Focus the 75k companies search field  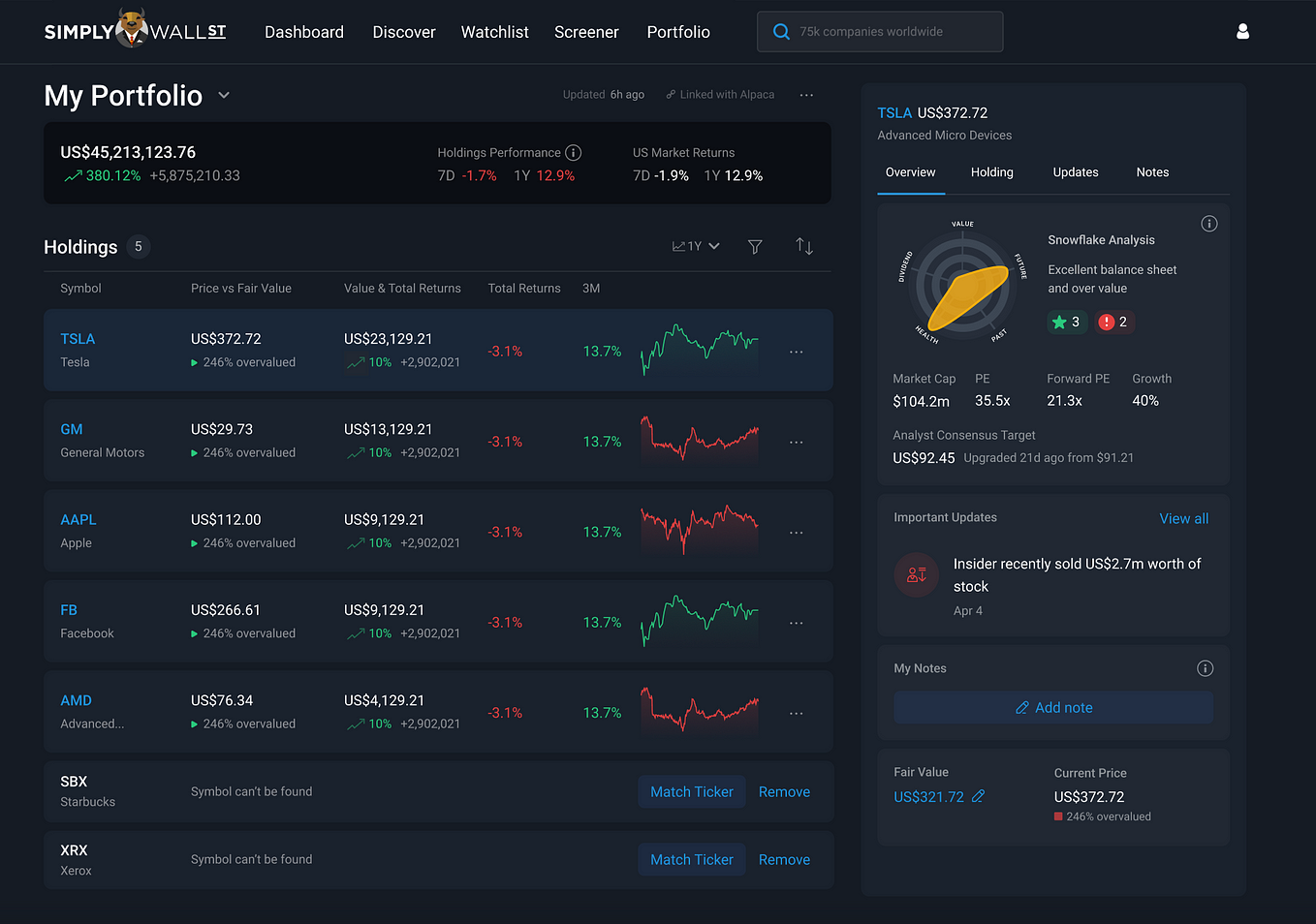coord(880,32)
